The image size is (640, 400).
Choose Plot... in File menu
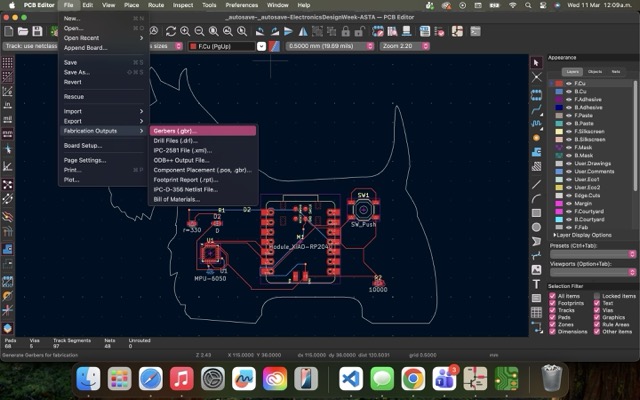[103, 180]
